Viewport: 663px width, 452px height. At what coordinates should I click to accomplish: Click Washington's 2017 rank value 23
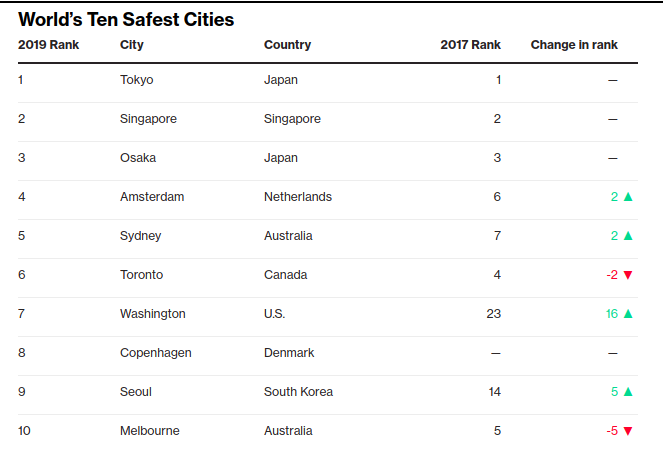coord(493,314)
